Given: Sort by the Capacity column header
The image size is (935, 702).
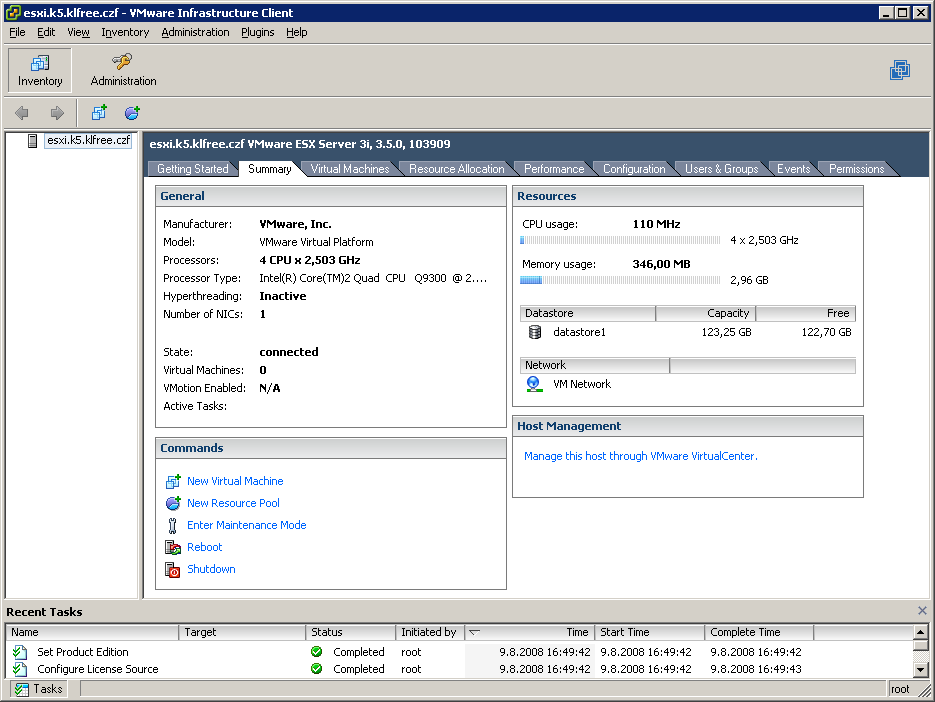Looking at the screenshot, I should click(705, 313).
